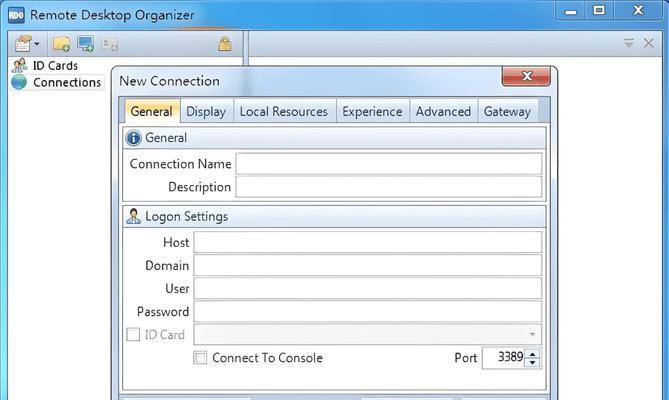Click the people icon next to ID Cards
The height and width of the screenshot is (400, 669).
19,65
